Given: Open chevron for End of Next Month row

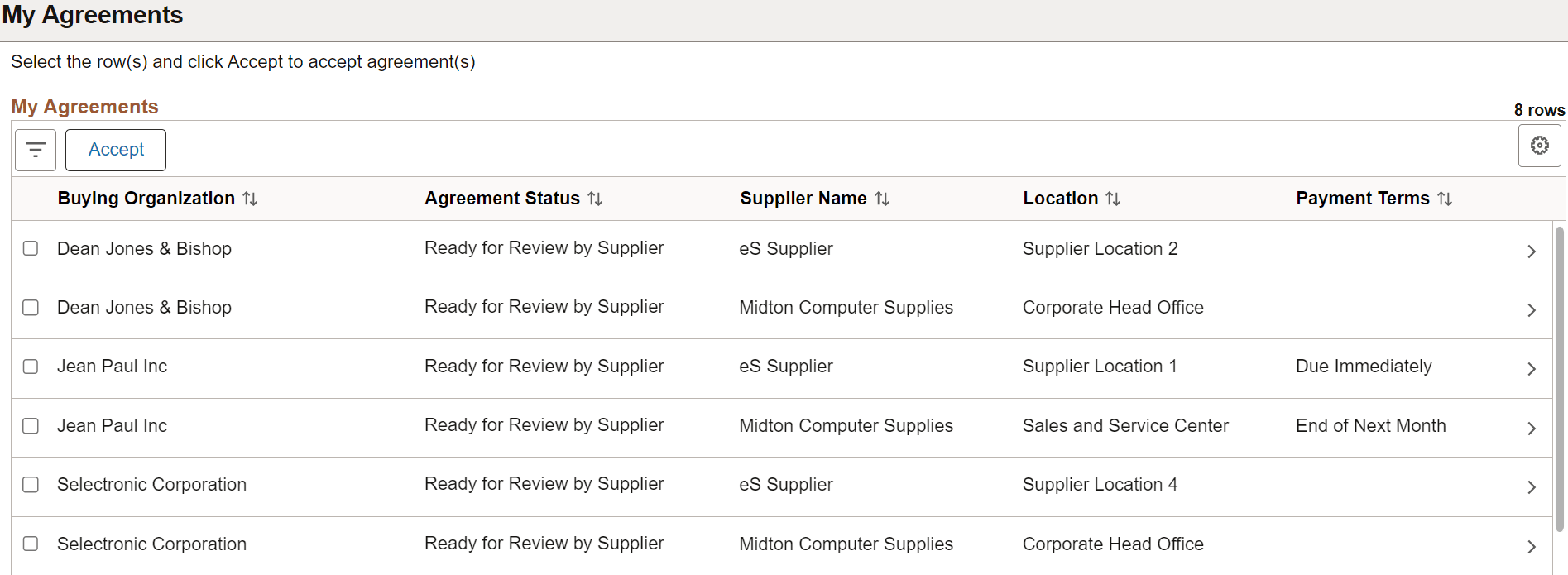Looking at the screenshot, I should click(1532, 429).
